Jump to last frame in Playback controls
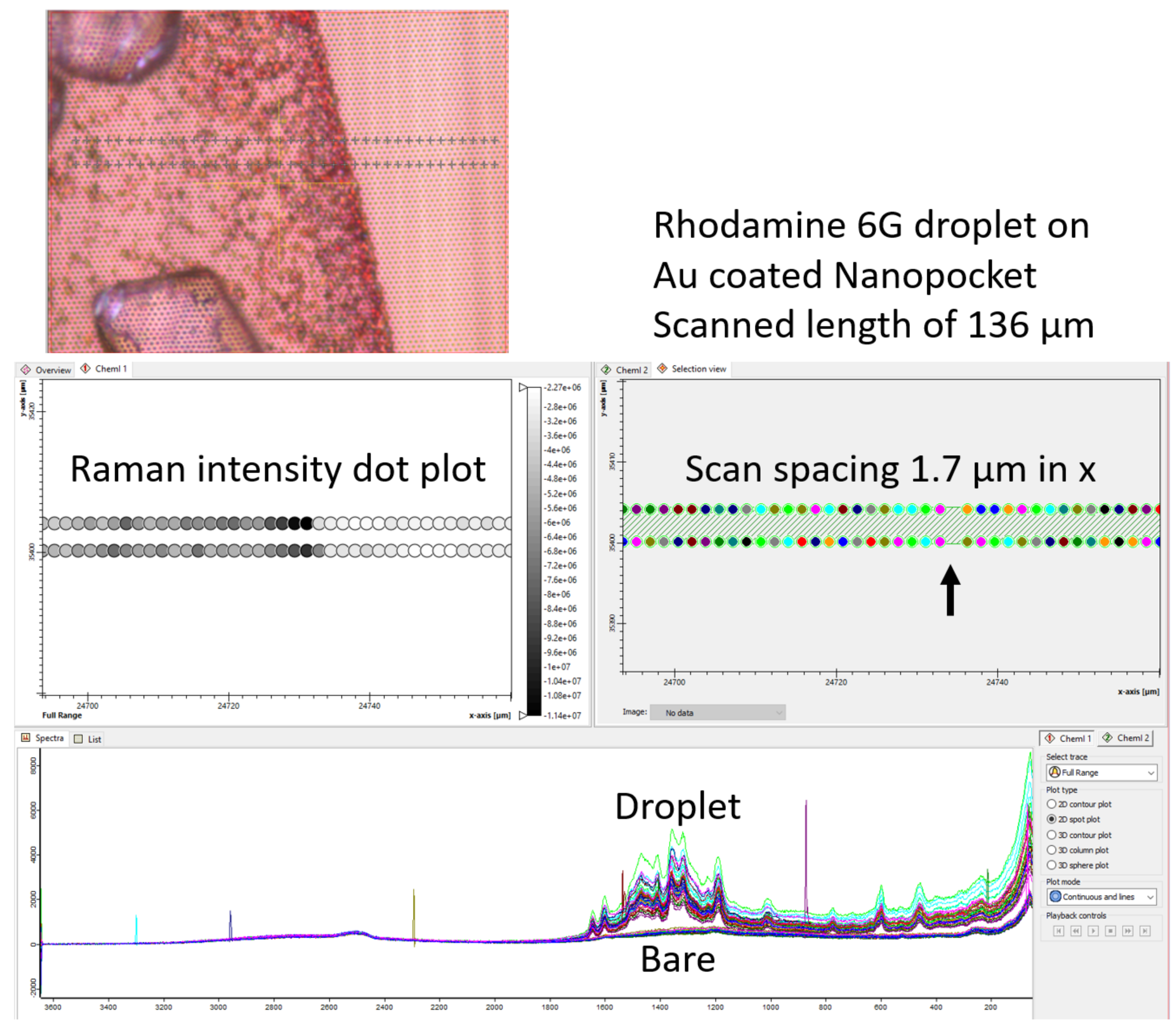1176x1022 pixels. (x=1145, y=931)
